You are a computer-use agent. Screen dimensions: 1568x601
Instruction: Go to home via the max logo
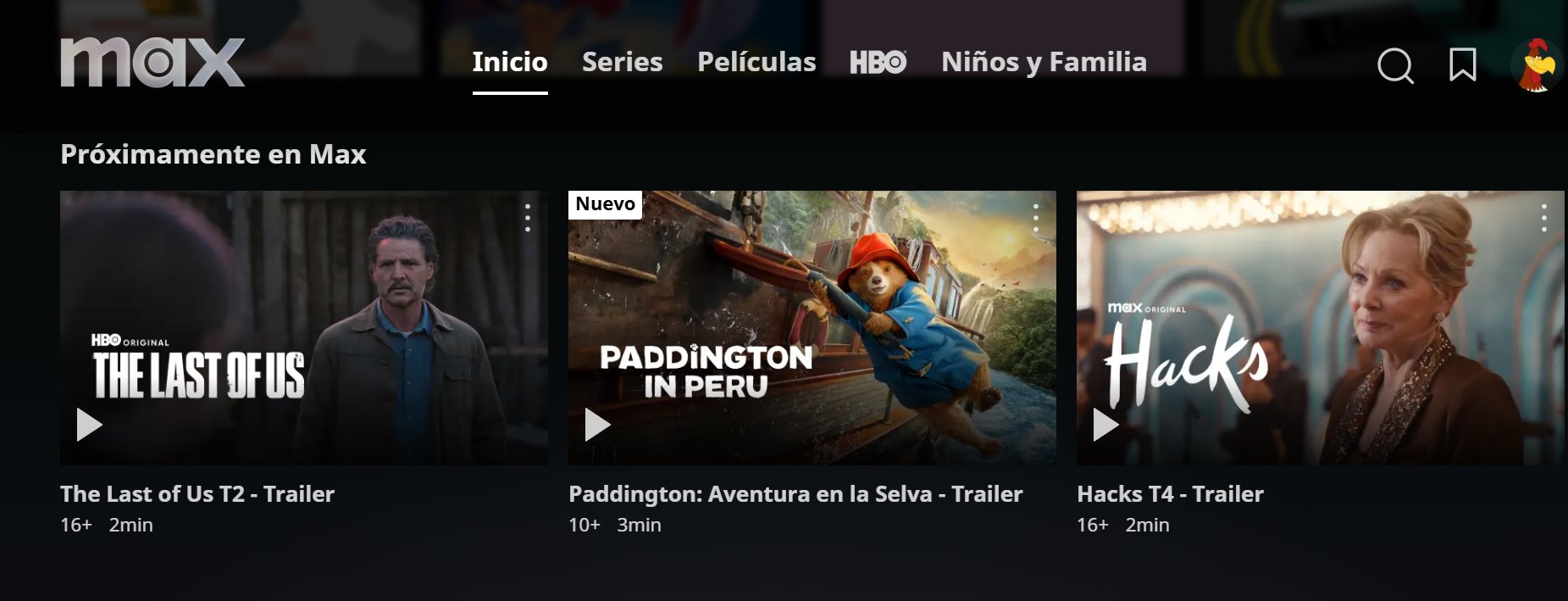152,62
